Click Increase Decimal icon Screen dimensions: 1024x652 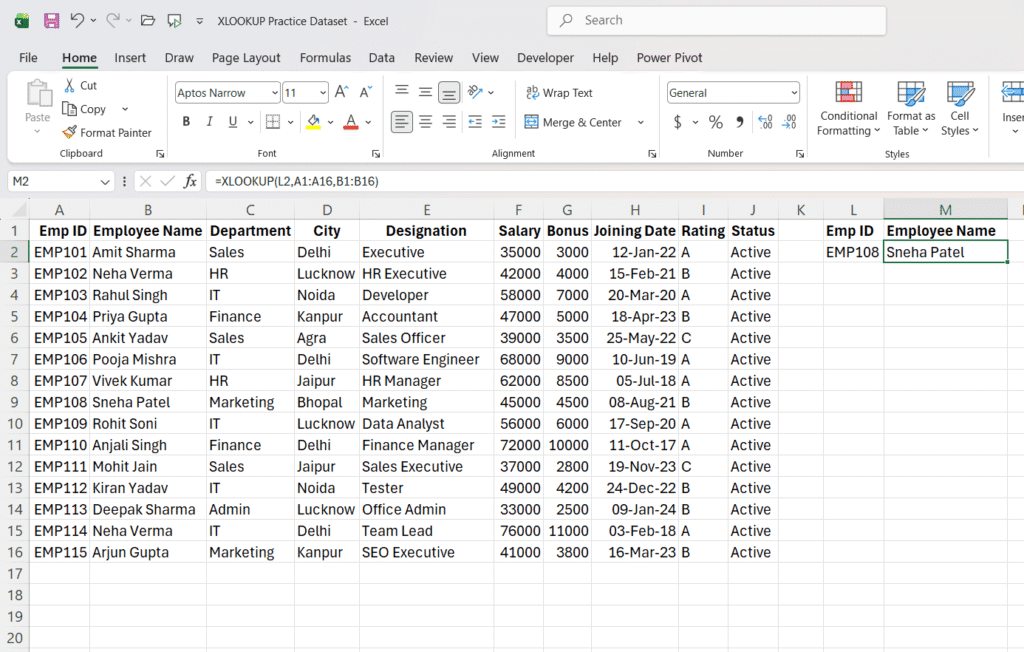765,122
